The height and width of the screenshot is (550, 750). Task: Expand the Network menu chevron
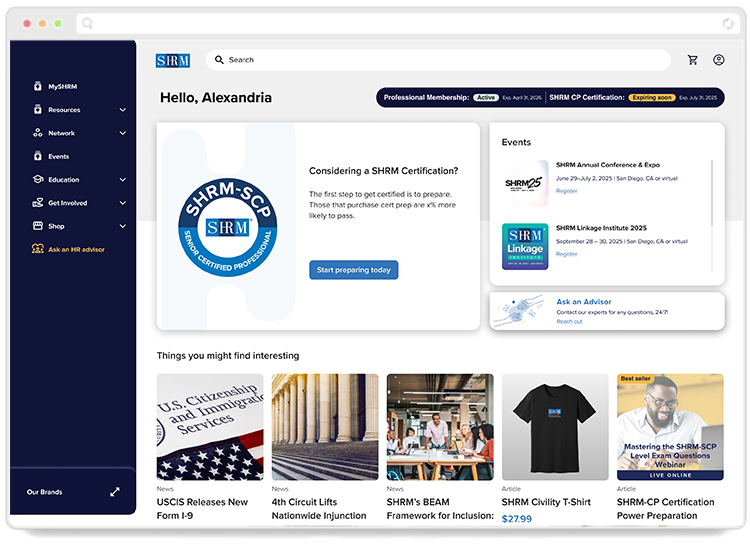[123, 133]
